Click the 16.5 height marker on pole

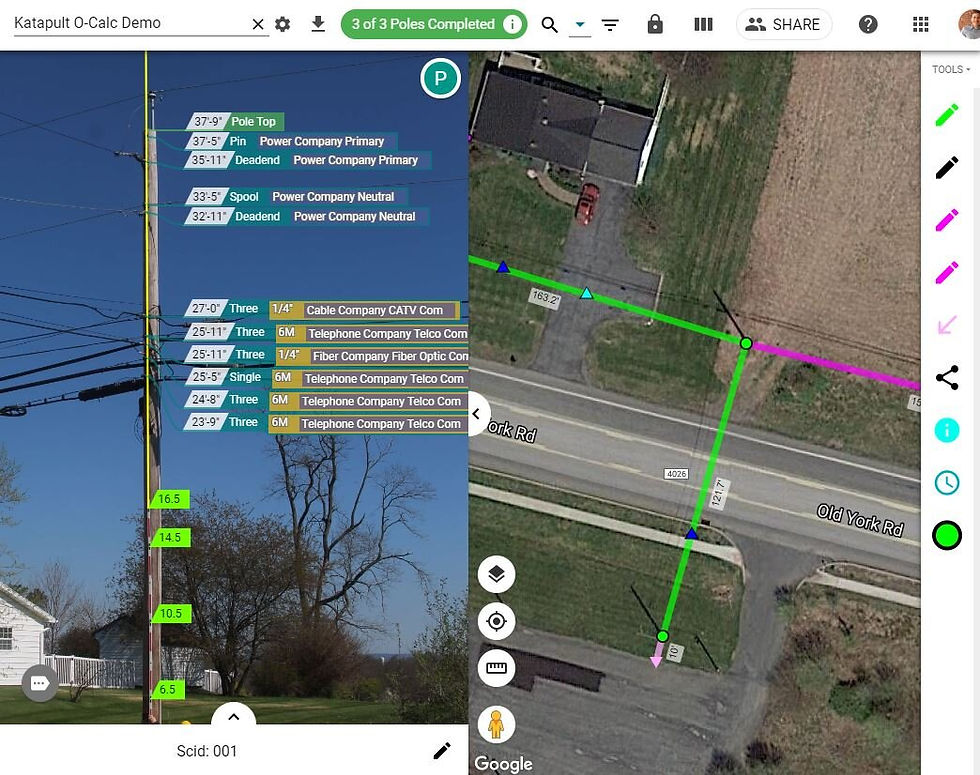pyautogui.click(x=169, y=499)
